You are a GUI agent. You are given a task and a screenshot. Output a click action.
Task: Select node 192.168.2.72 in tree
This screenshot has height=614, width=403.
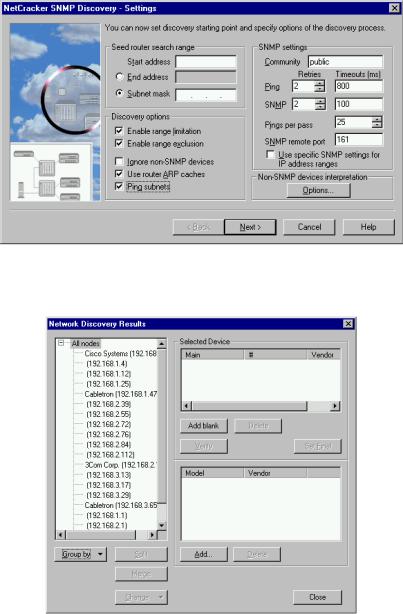coord(108,424)
